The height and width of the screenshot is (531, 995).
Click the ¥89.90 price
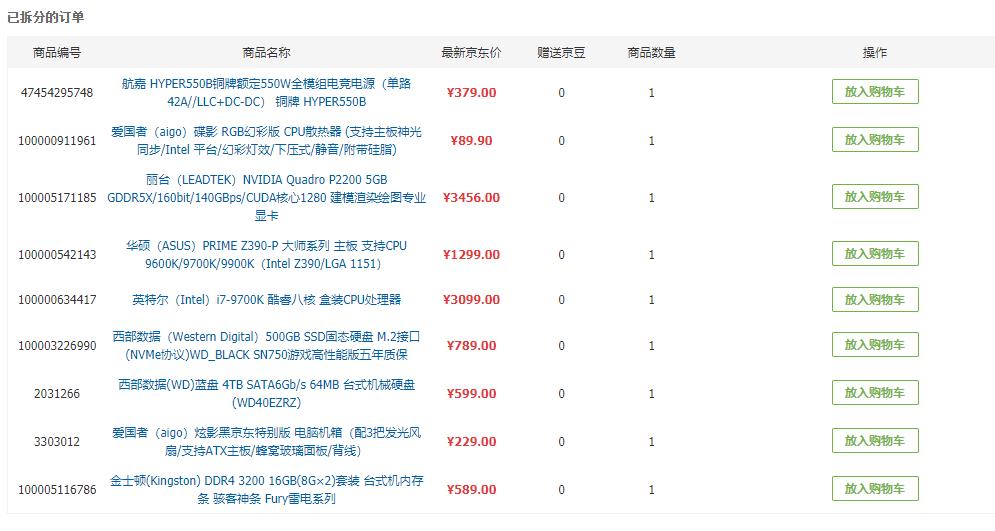[x=471, y=141]
